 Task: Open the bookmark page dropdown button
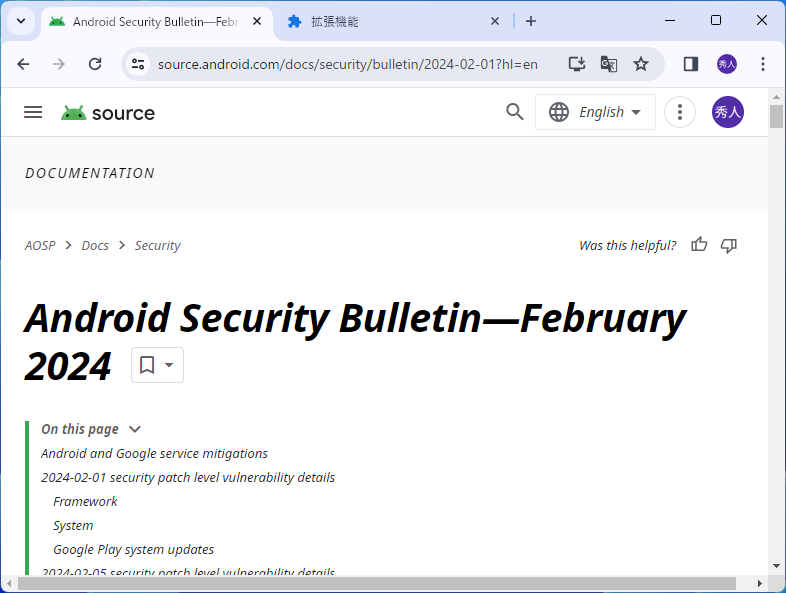(x=157, y=365)
